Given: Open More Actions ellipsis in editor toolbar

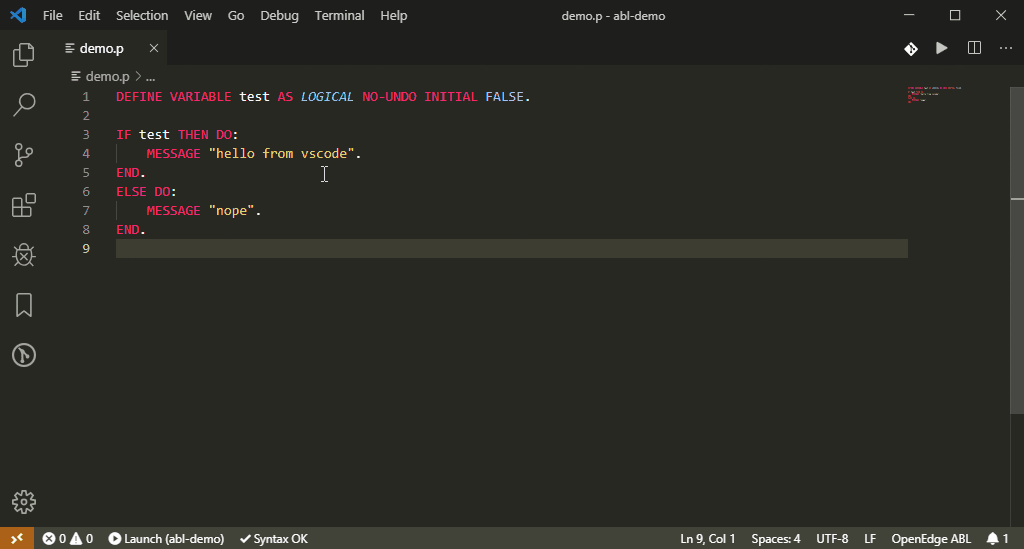Looking at the screenshot, I should coord(1006,48).
